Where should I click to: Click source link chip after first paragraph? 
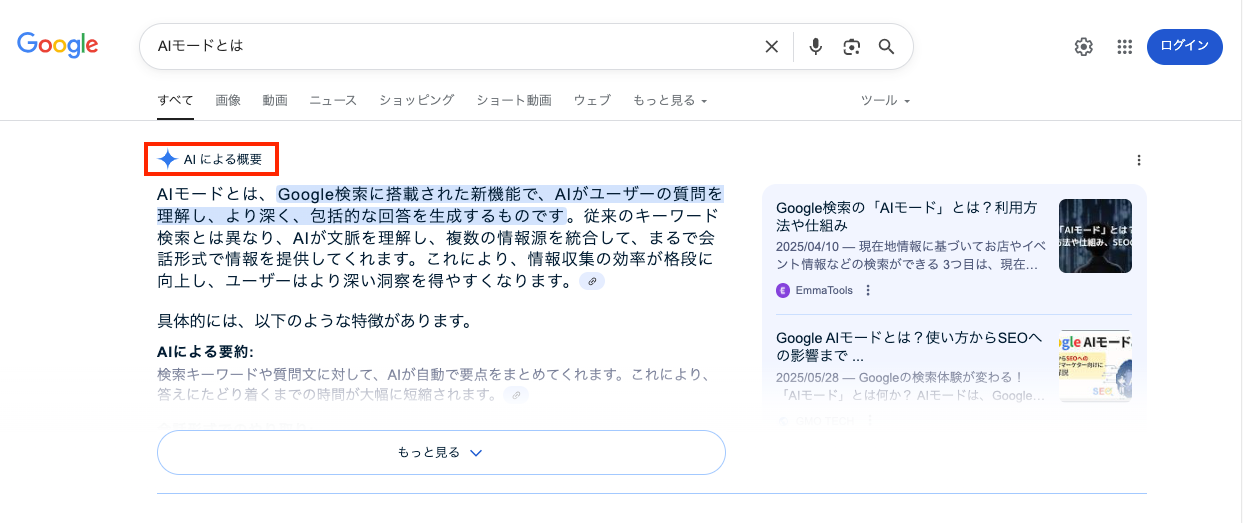(592, 282)
